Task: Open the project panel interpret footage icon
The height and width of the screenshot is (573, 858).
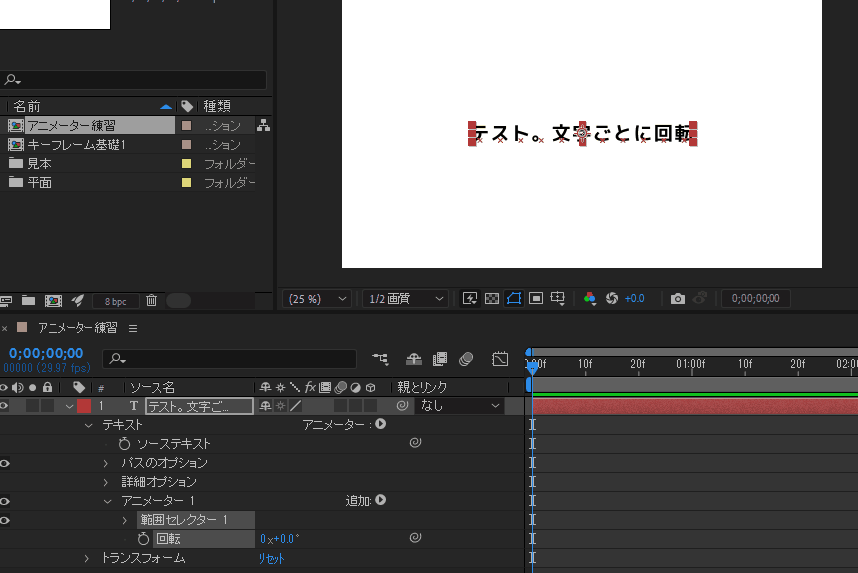Action: click(x=5, y=300)
